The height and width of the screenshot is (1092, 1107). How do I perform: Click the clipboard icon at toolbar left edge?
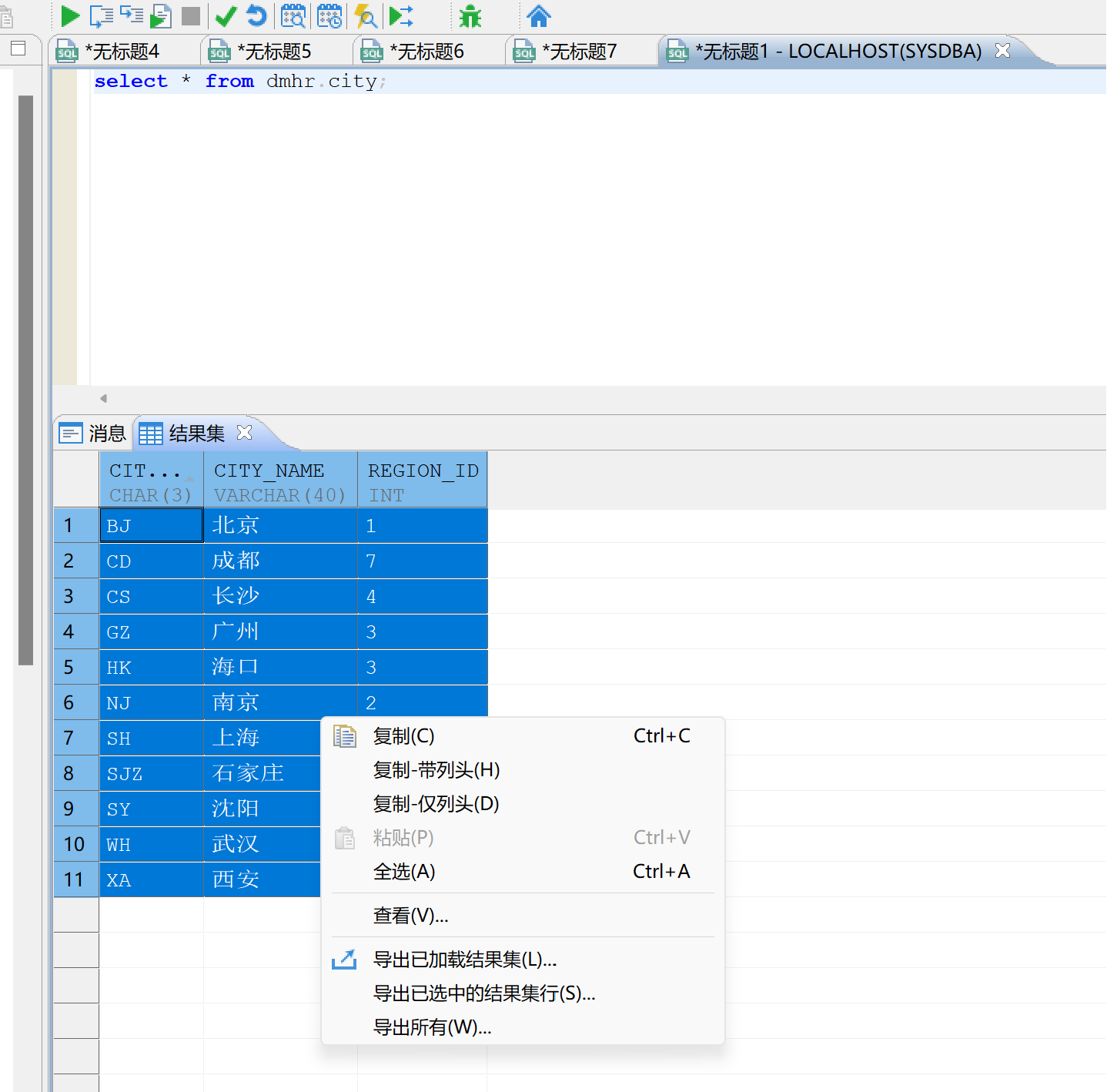[x=6, y=16]
